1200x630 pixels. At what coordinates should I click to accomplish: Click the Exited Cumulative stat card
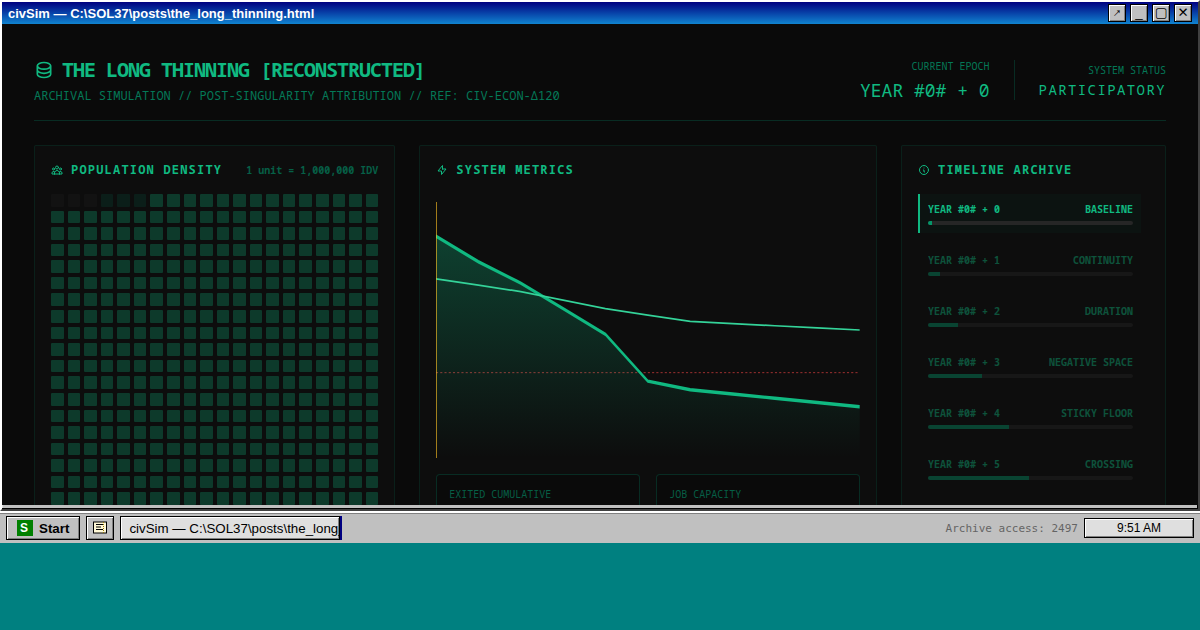tap(537, 490)
